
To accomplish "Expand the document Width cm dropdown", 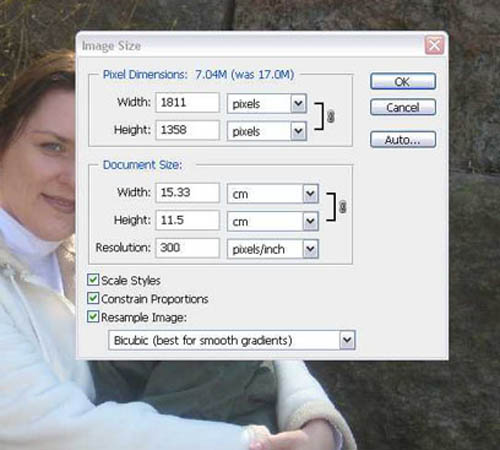I will pyautogui.click(x=273, y=194).
